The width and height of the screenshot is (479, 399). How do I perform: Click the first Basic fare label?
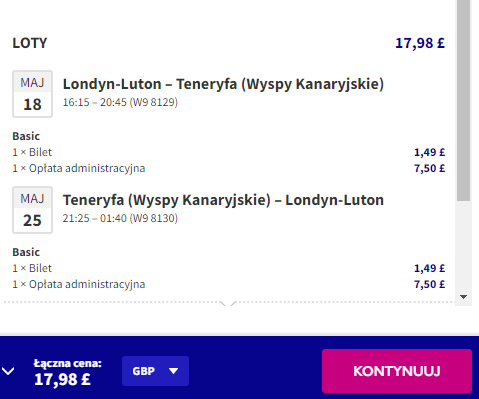coord(26,136)
